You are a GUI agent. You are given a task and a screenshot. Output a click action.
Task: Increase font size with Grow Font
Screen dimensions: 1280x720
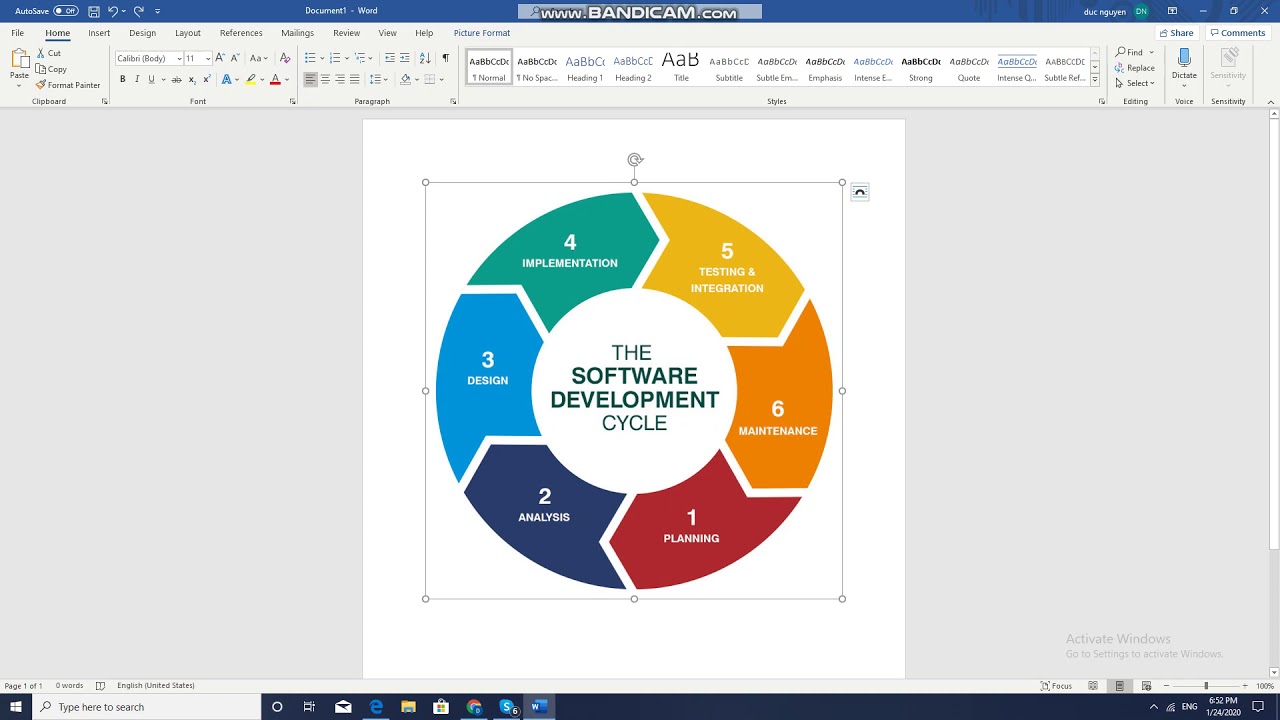pyautogui.click(x=220, y=58)
